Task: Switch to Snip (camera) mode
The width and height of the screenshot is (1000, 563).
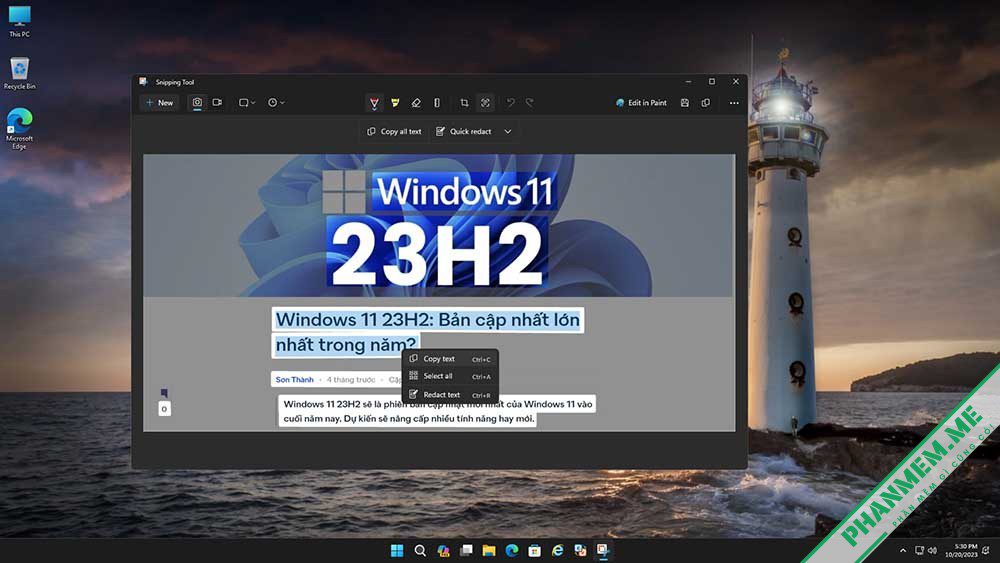Action: [197, 103]
